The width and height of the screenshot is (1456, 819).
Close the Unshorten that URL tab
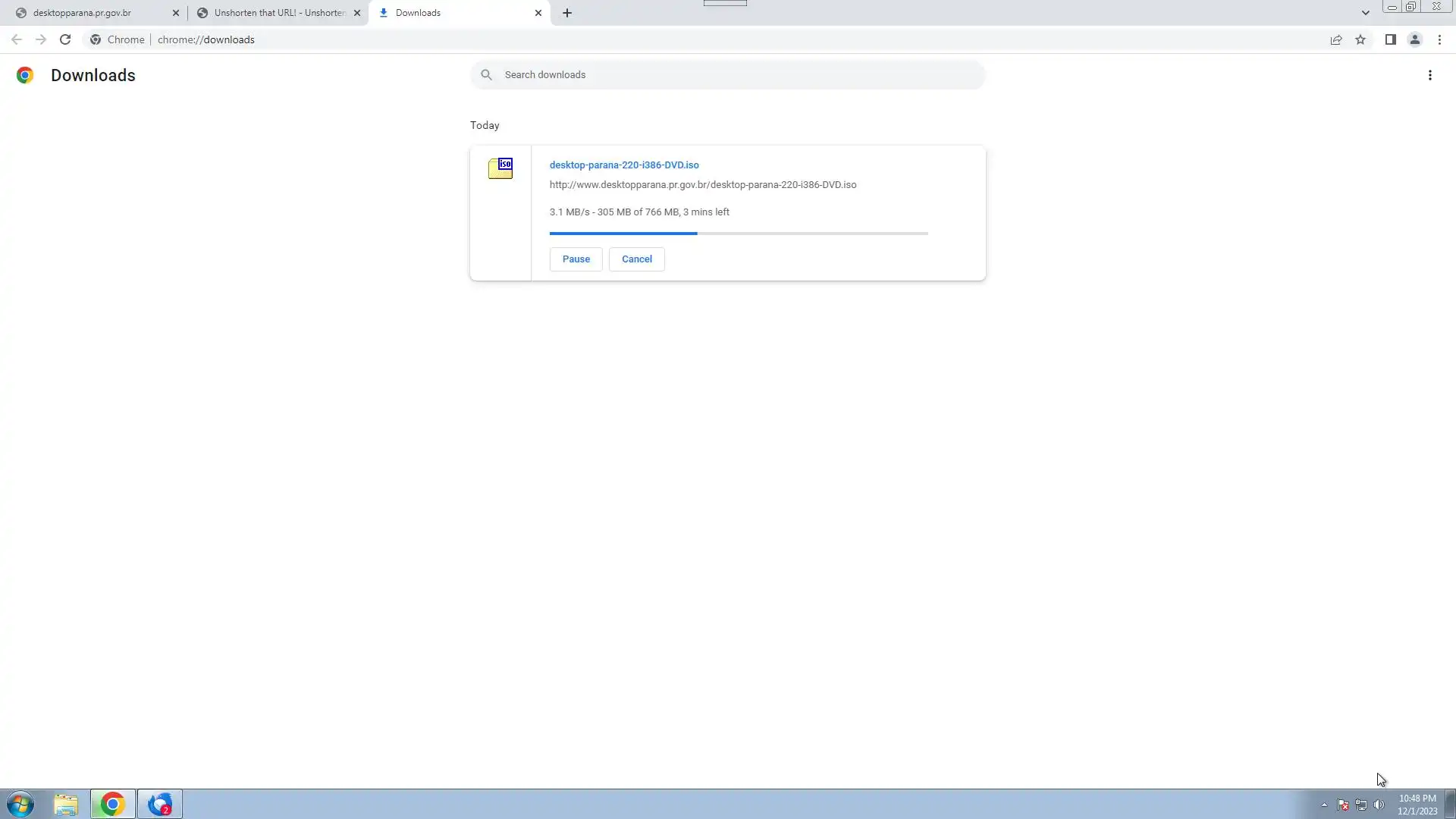coord(357,13)
